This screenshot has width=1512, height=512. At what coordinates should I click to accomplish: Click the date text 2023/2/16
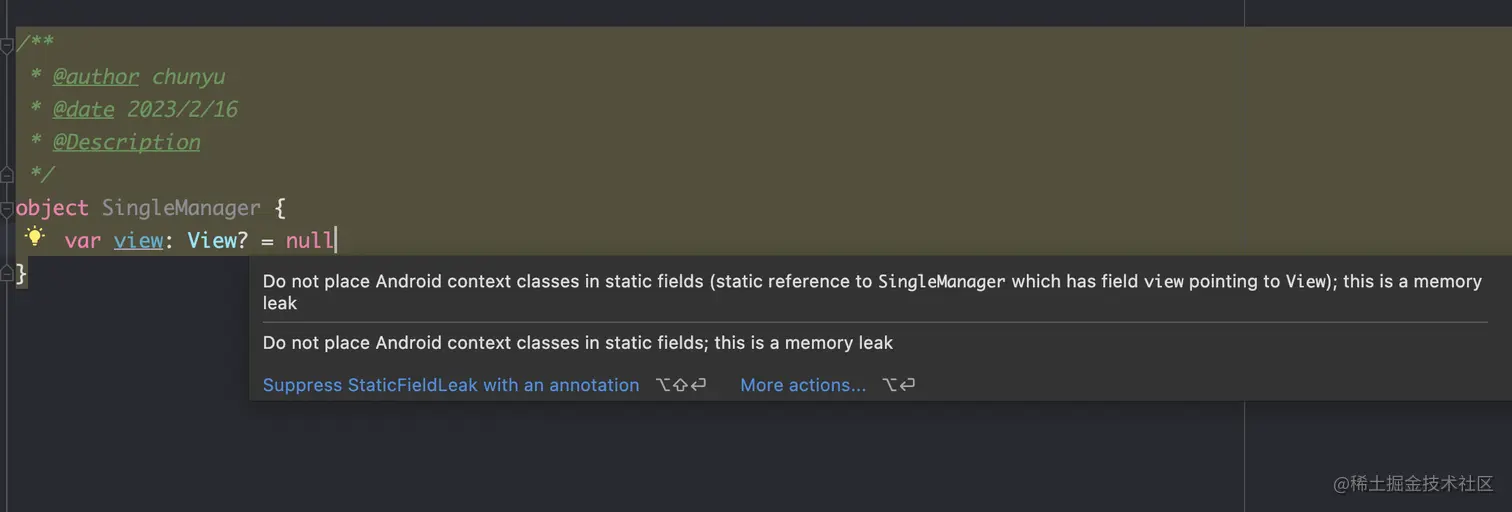click(x=183, y=109)
